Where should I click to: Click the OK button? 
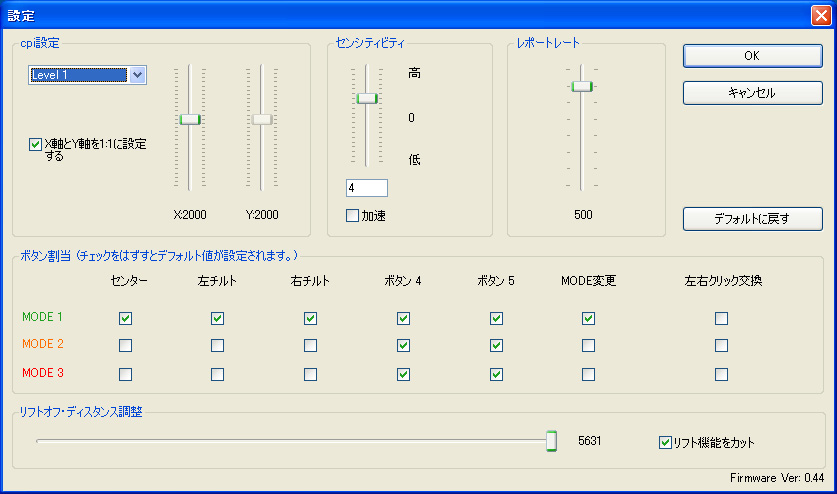tap(752, 56)
